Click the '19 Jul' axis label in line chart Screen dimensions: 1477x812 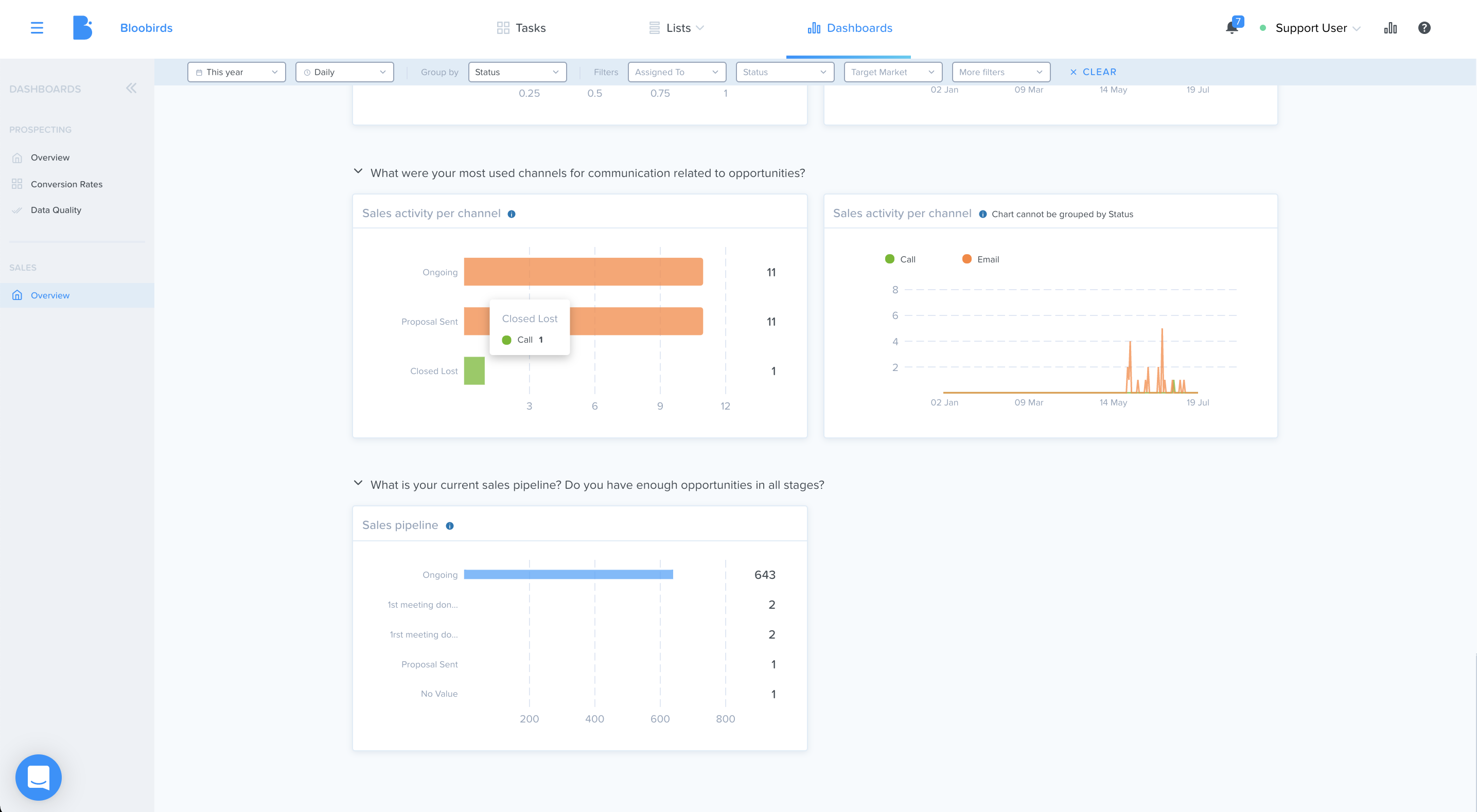pos(1197,402)
